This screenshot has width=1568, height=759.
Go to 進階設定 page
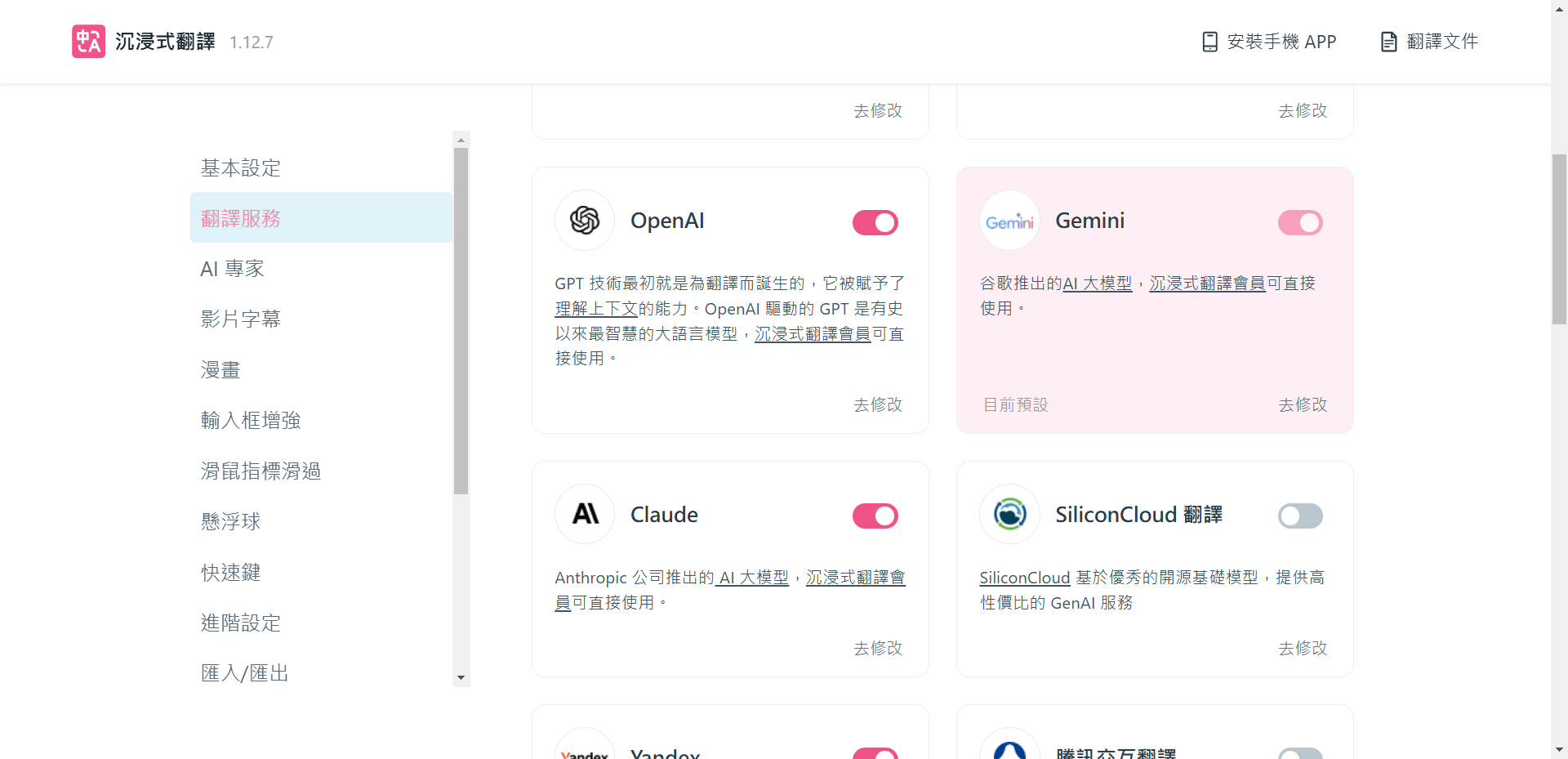tap(321, 623)
